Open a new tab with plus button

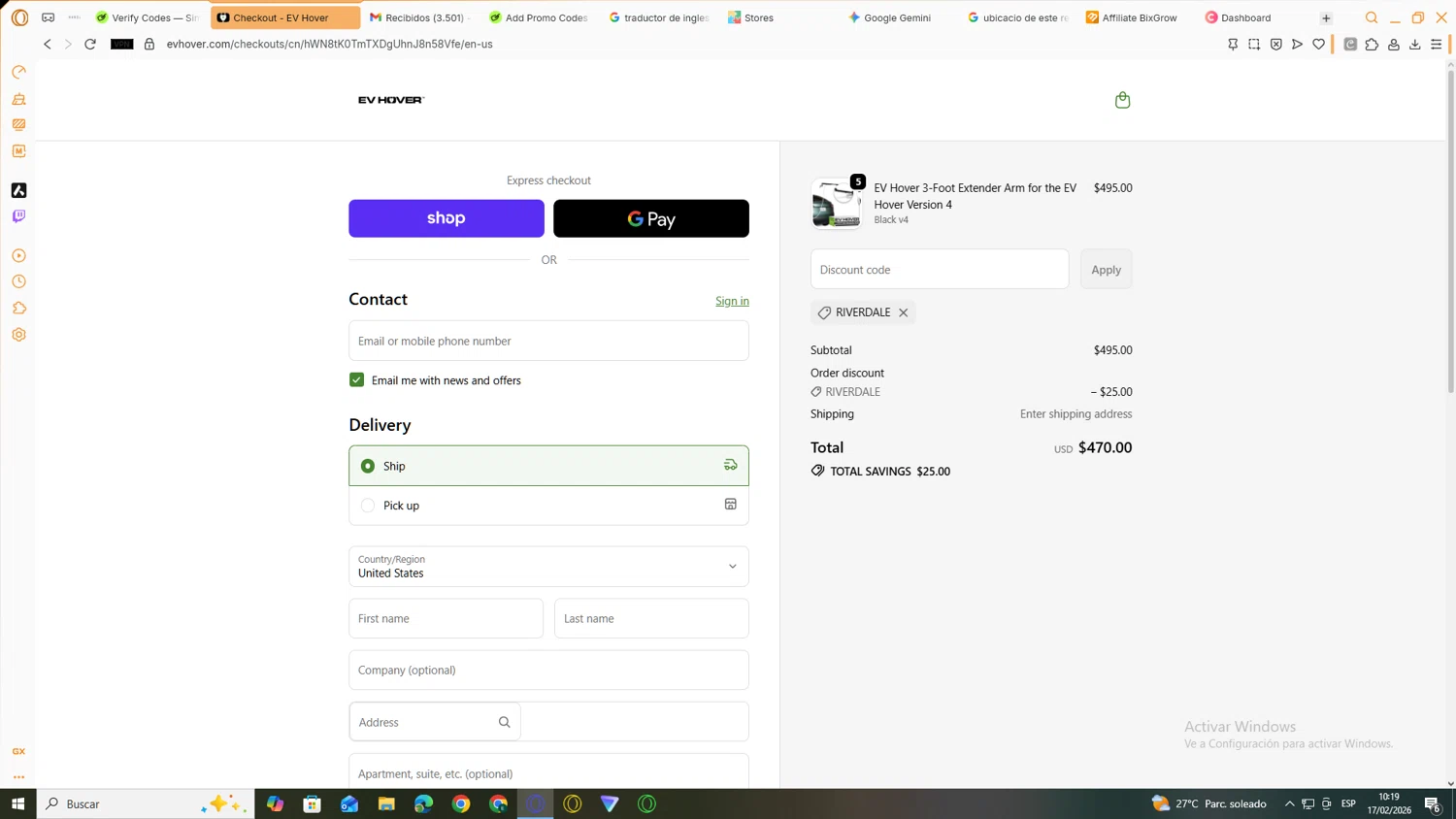click(x=1326, y=17)
